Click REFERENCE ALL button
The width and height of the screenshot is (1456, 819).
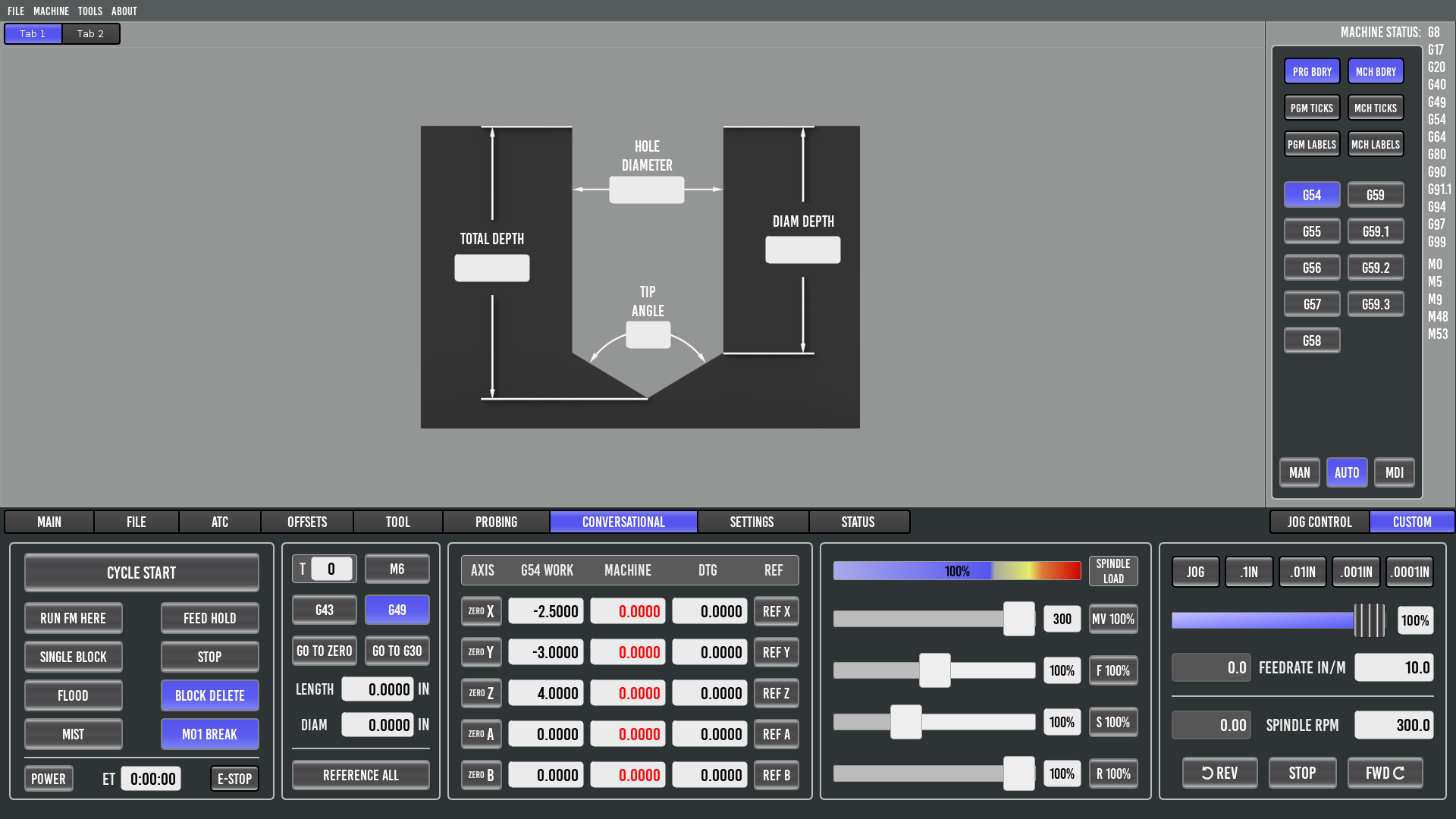coord(361,775)
